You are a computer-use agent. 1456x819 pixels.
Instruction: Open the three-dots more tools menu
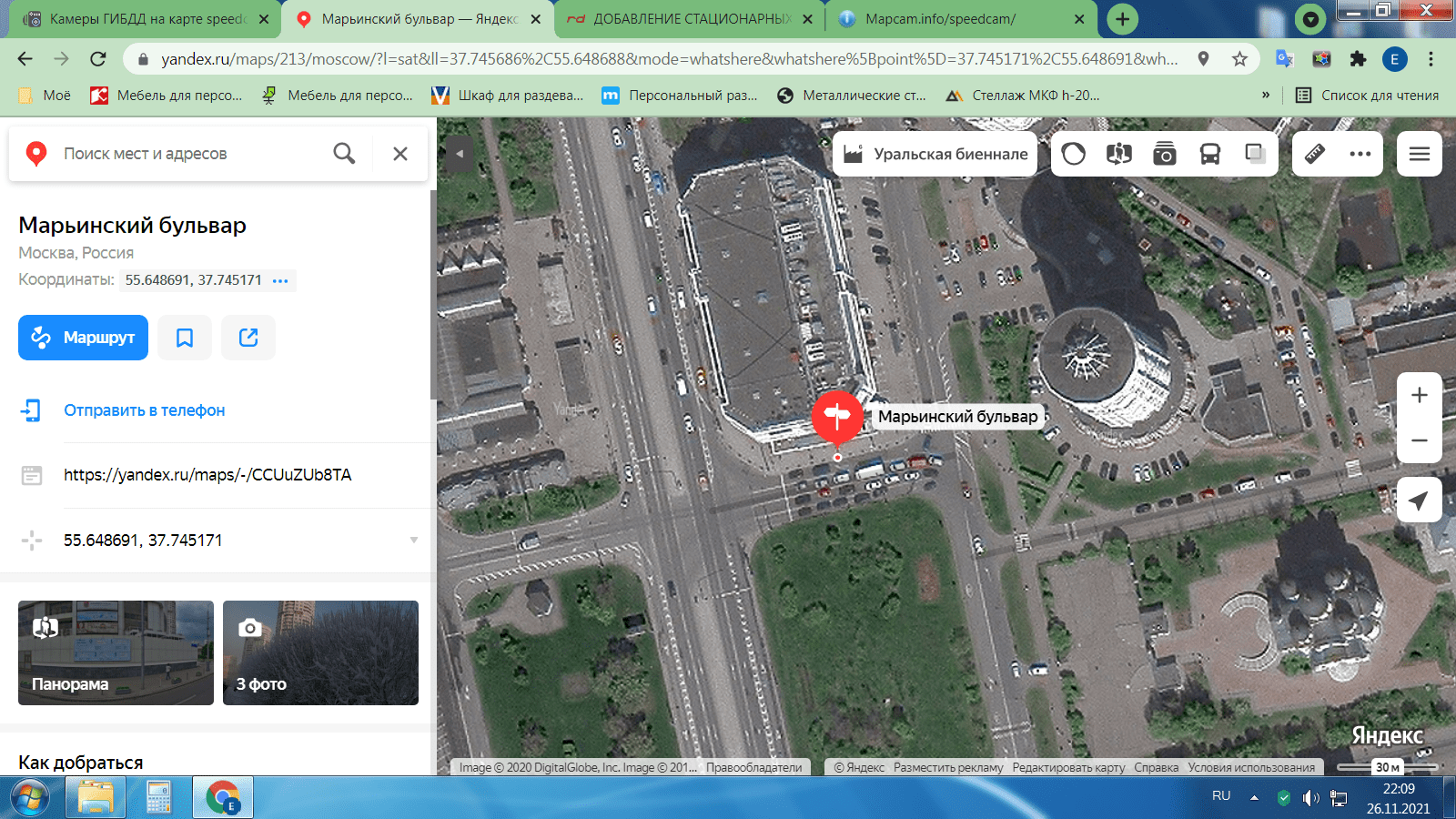tap(1360, 154)
